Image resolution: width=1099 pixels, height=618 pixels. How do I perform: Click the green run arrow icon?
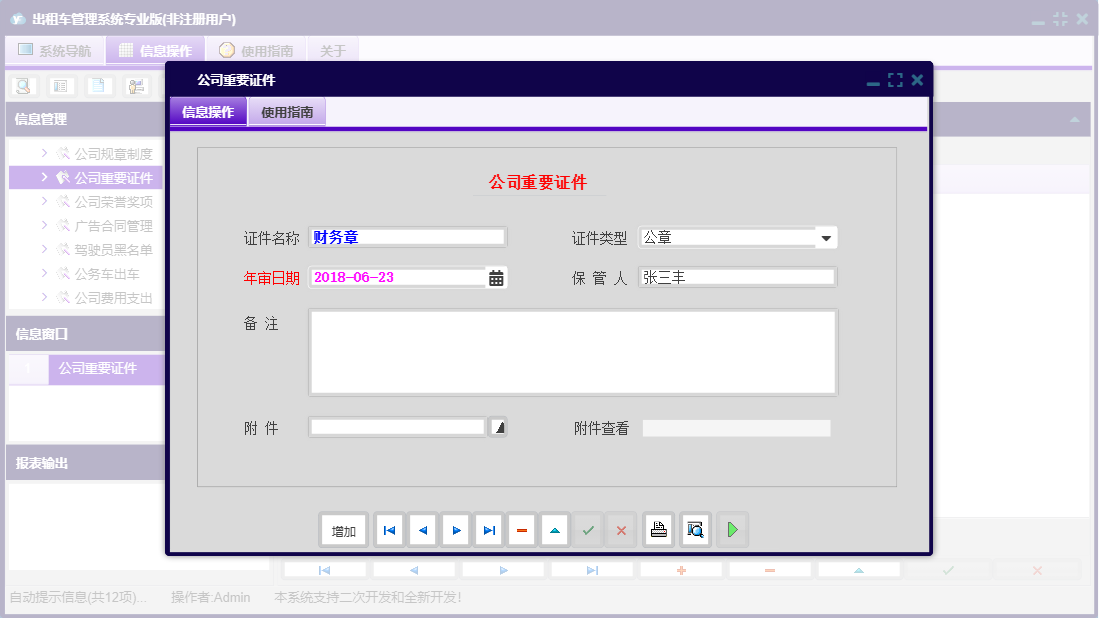pos(732,529)
